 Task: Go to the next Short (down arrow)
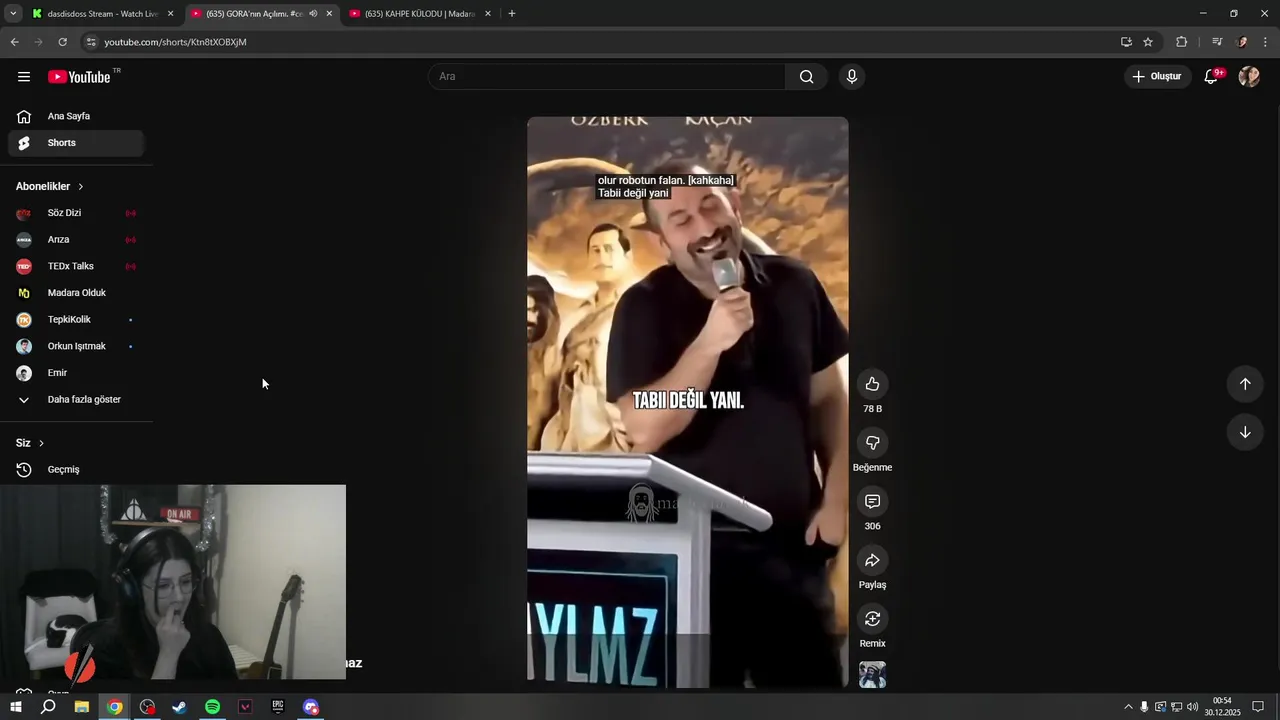click(x=1245, y=432)
